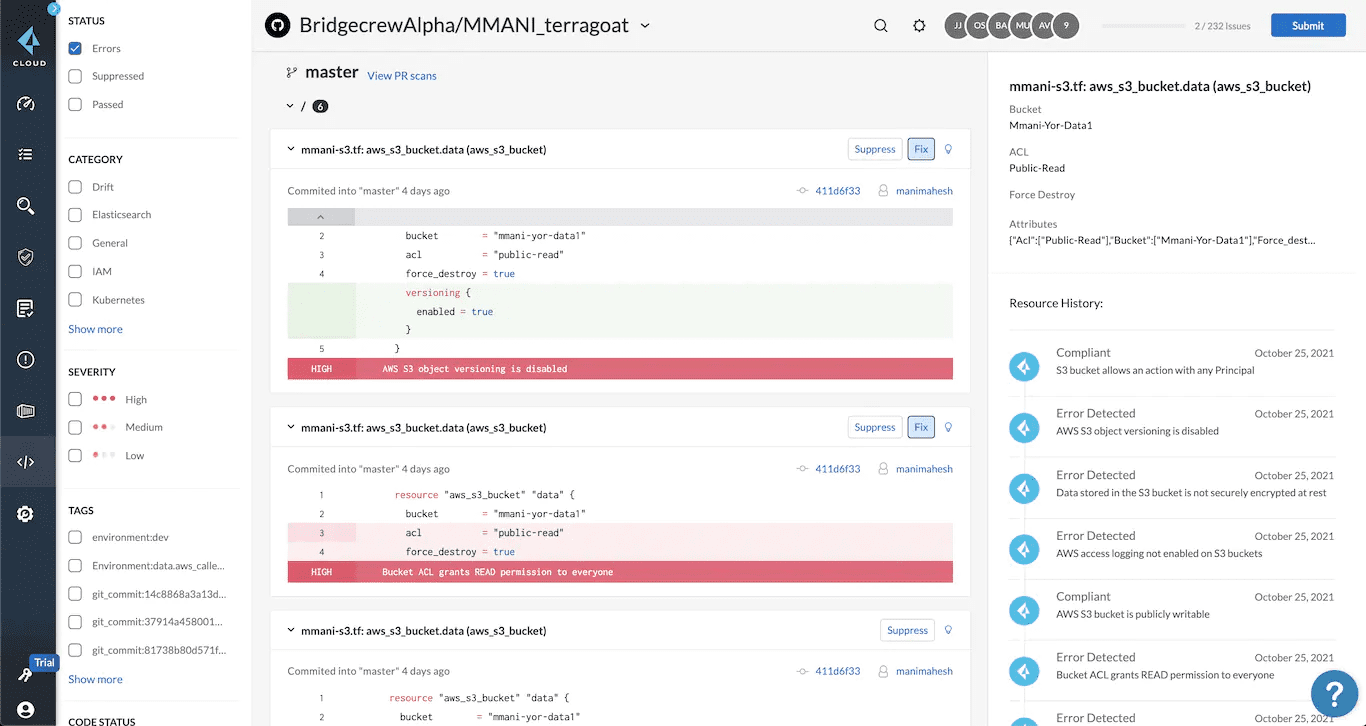Screen dimensions: 1366x726
Task: Click the Attributes value text
Action: coord(1162,240)
